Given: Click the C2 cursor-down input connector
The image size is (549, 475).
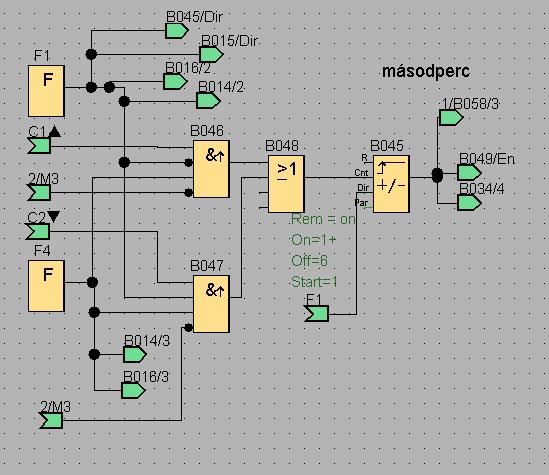Looking at the screenshot, I should (38, 232).
